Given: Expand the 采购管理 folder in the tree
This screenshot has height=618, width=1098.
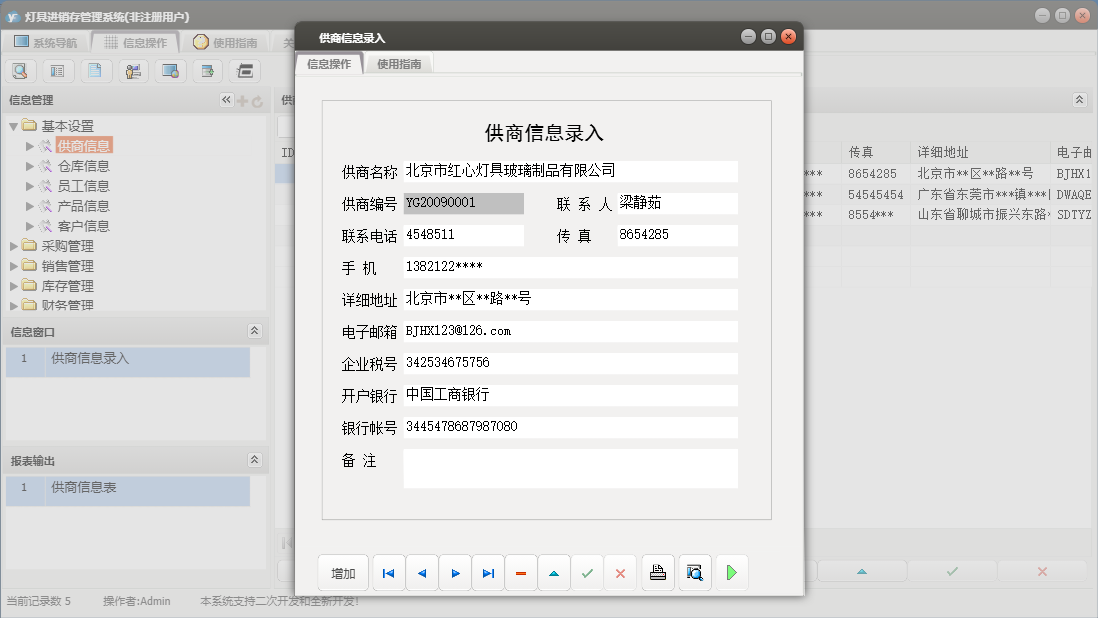Looking at the screenshot, I should pos(12,245).
